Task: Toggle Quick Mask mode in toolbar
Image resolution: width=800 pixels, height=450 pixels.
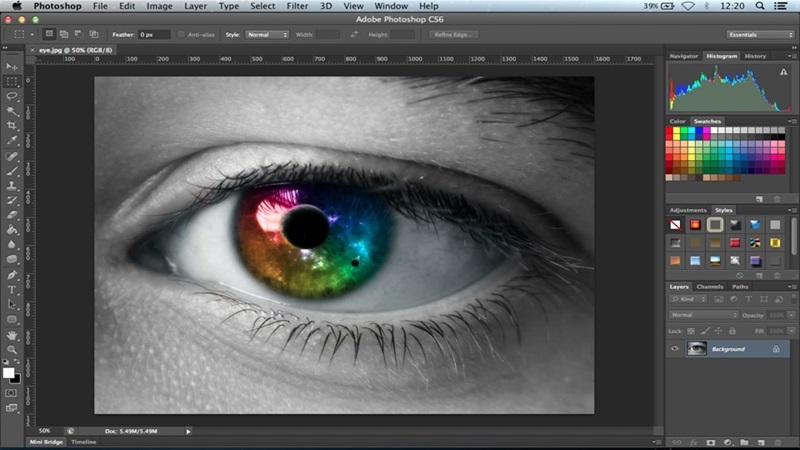Action: point(12,393)
